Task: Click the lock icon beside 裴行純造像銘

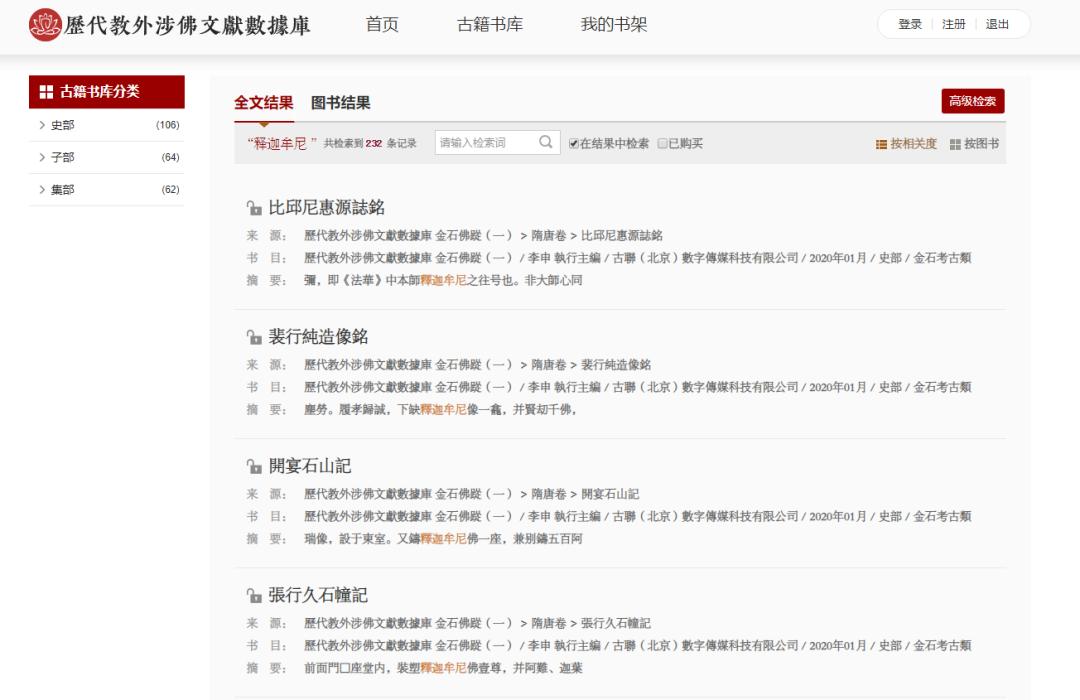Action: tap(253, 335)
